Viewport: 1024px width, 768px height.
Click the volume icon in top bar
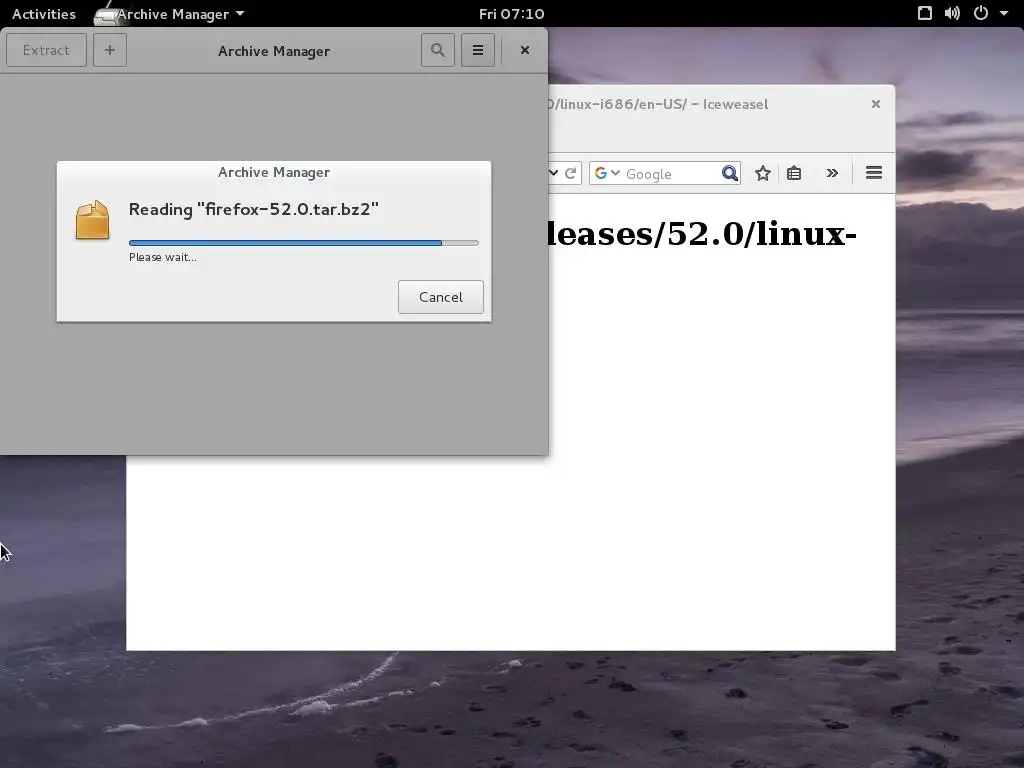952,13
